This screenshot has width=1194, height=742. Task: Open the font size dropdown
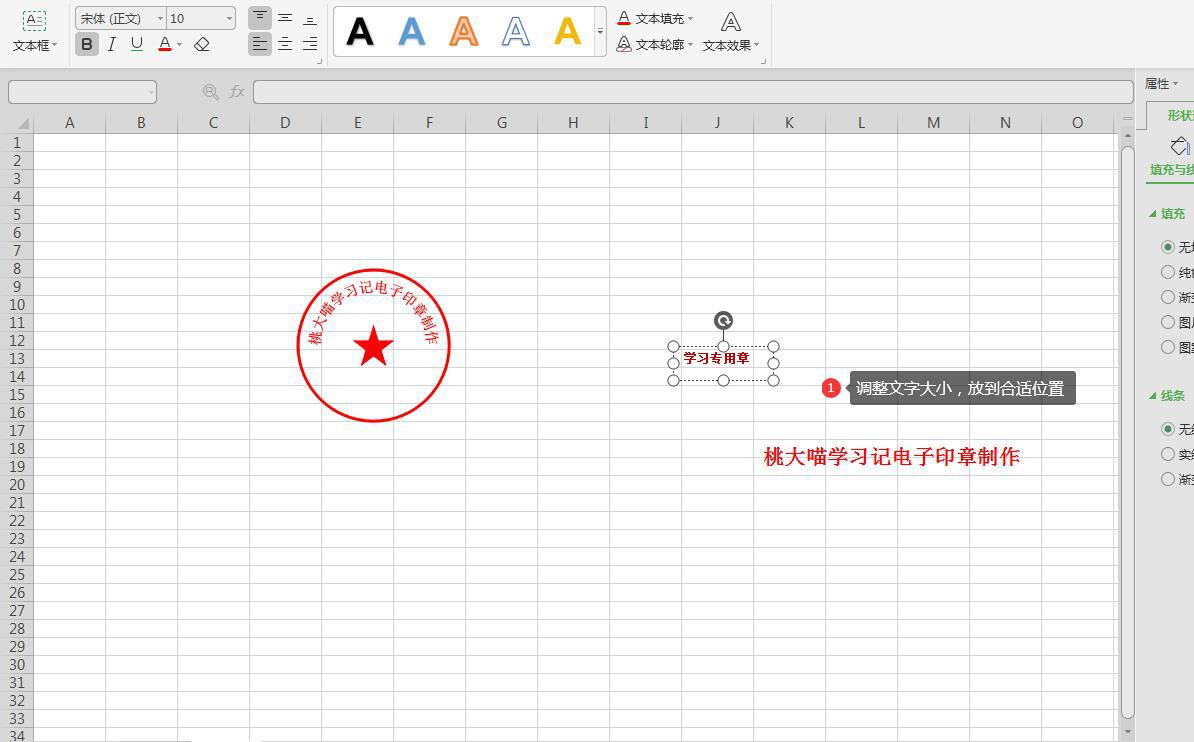tap(229, 18)
